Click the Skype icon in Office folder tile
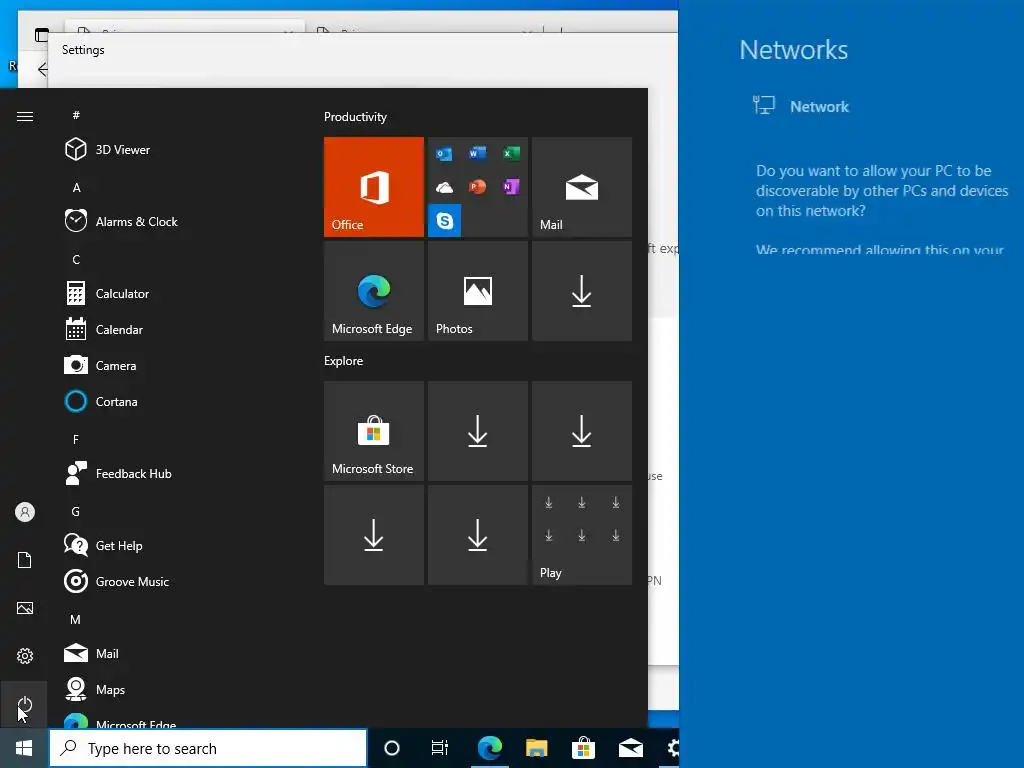 445,221
